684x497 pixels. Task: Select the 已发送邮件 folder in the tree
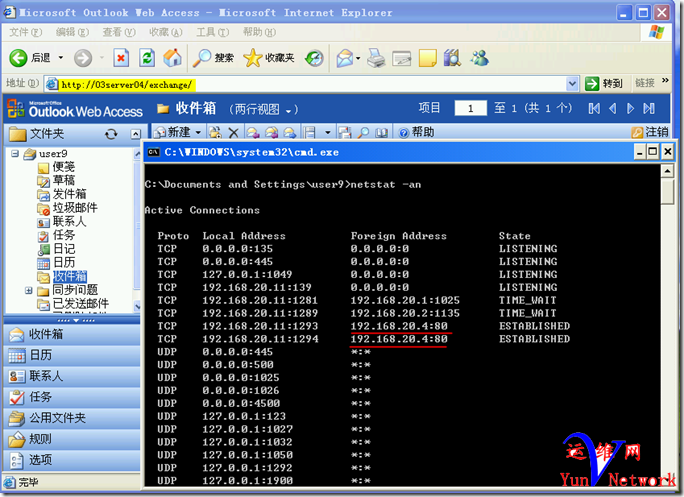tap(80, 304)
